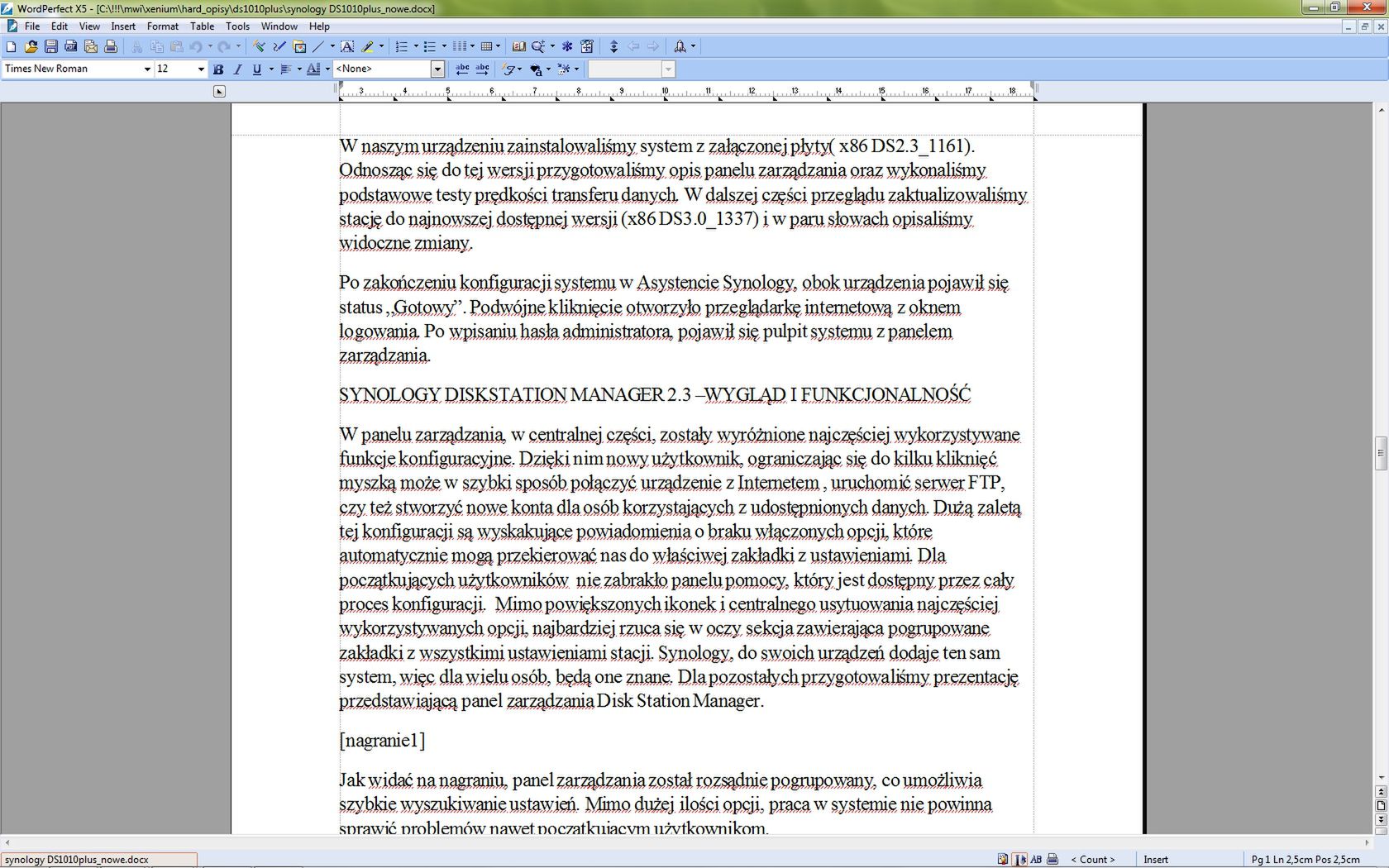This screenshot has width=1389, height=868.
Task: Open the font name dropdown
Action: [x=147, y=69]
